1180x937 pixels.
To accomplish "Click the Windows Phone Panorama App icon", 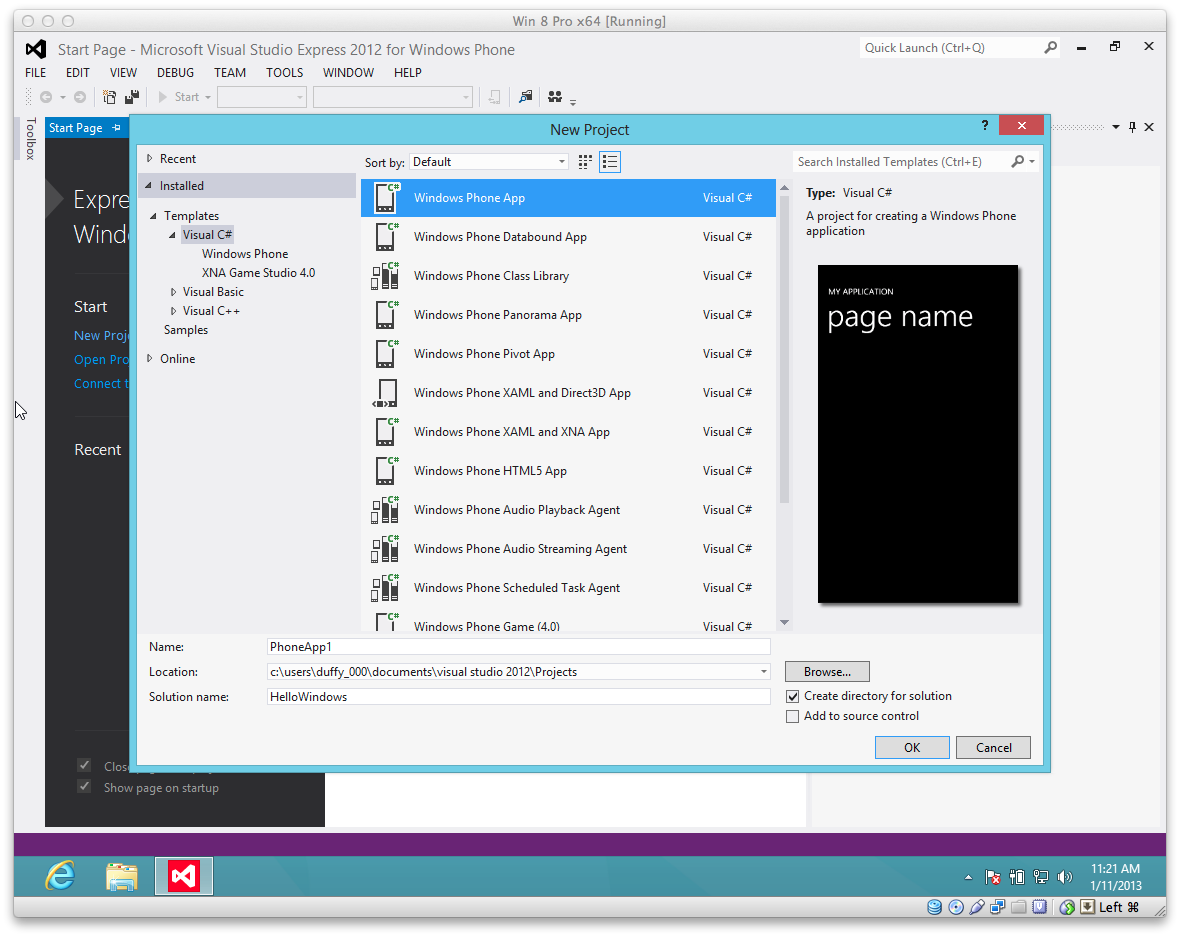I will (386, 315).
